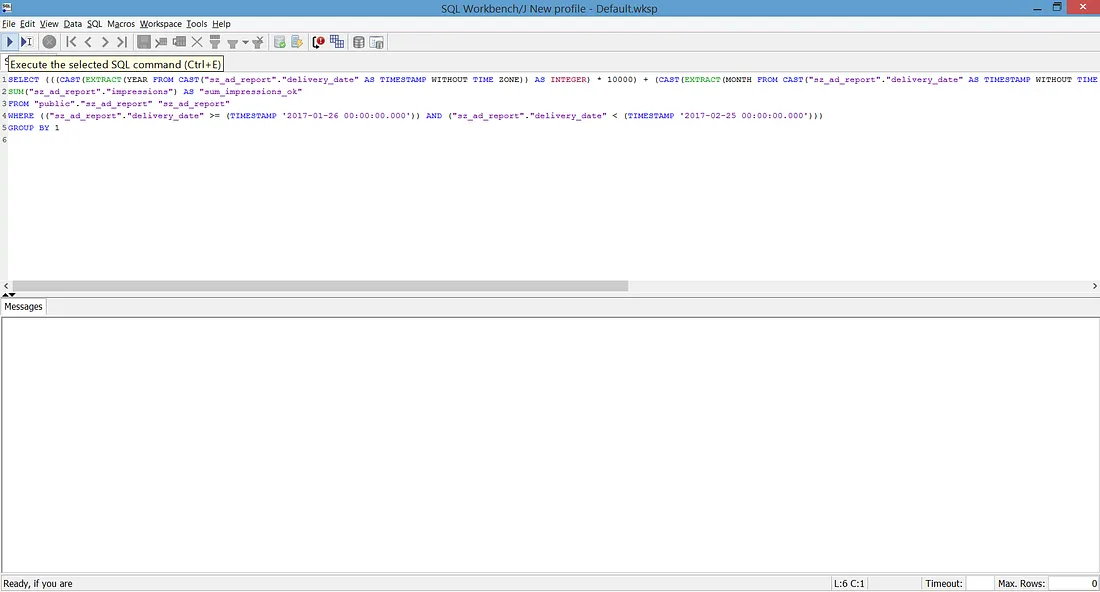Execute current statement at cursor icon

[x=27, y=42]
